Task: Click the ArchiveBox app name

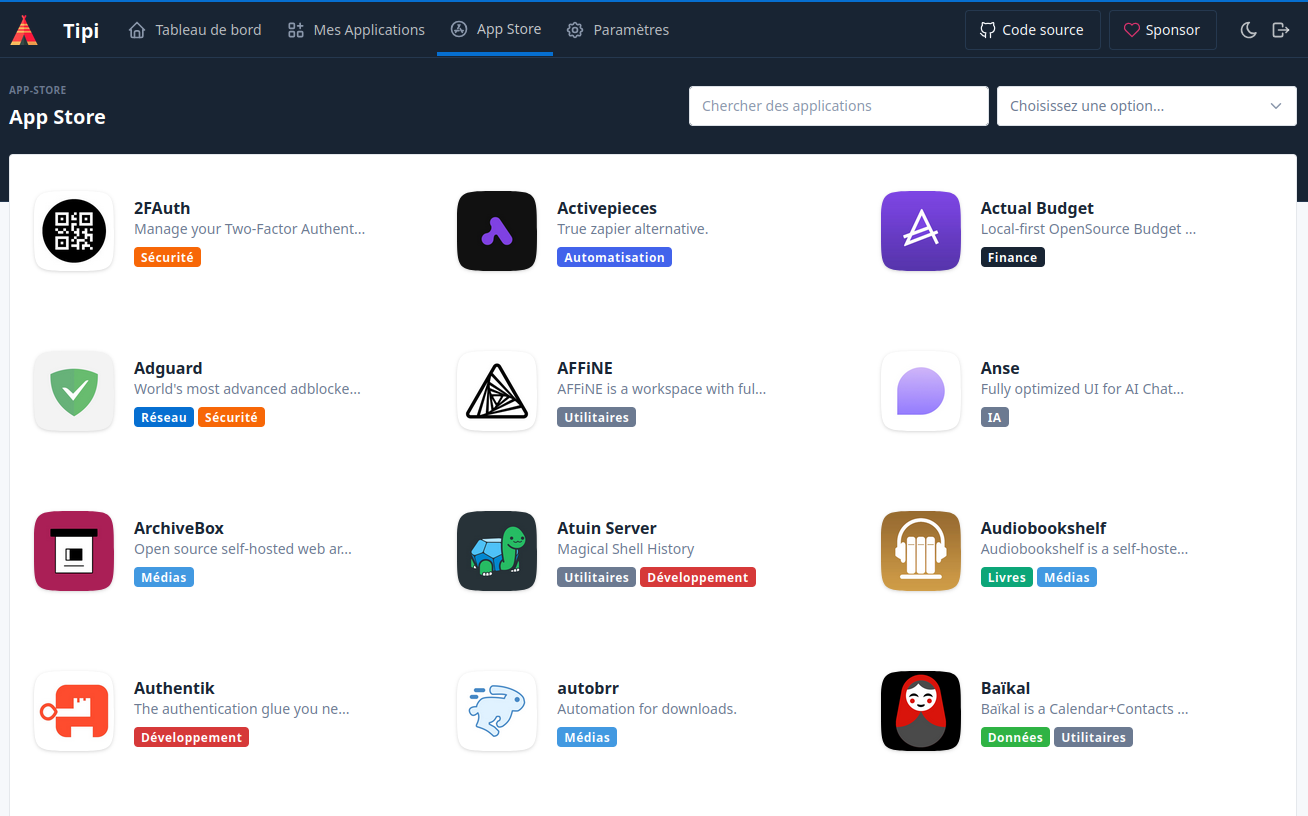Action: 179,528
